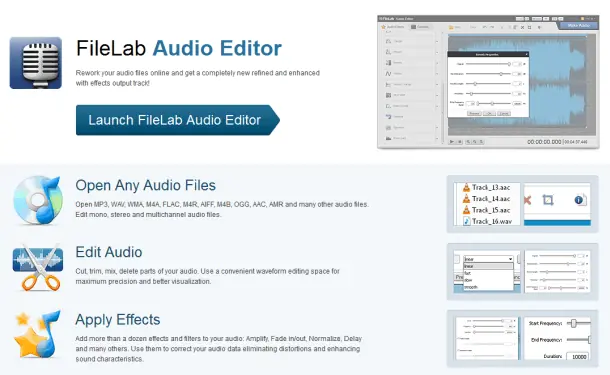Click the FileLab microphone app icon
The image size is (610, 375).
(36, 63)
